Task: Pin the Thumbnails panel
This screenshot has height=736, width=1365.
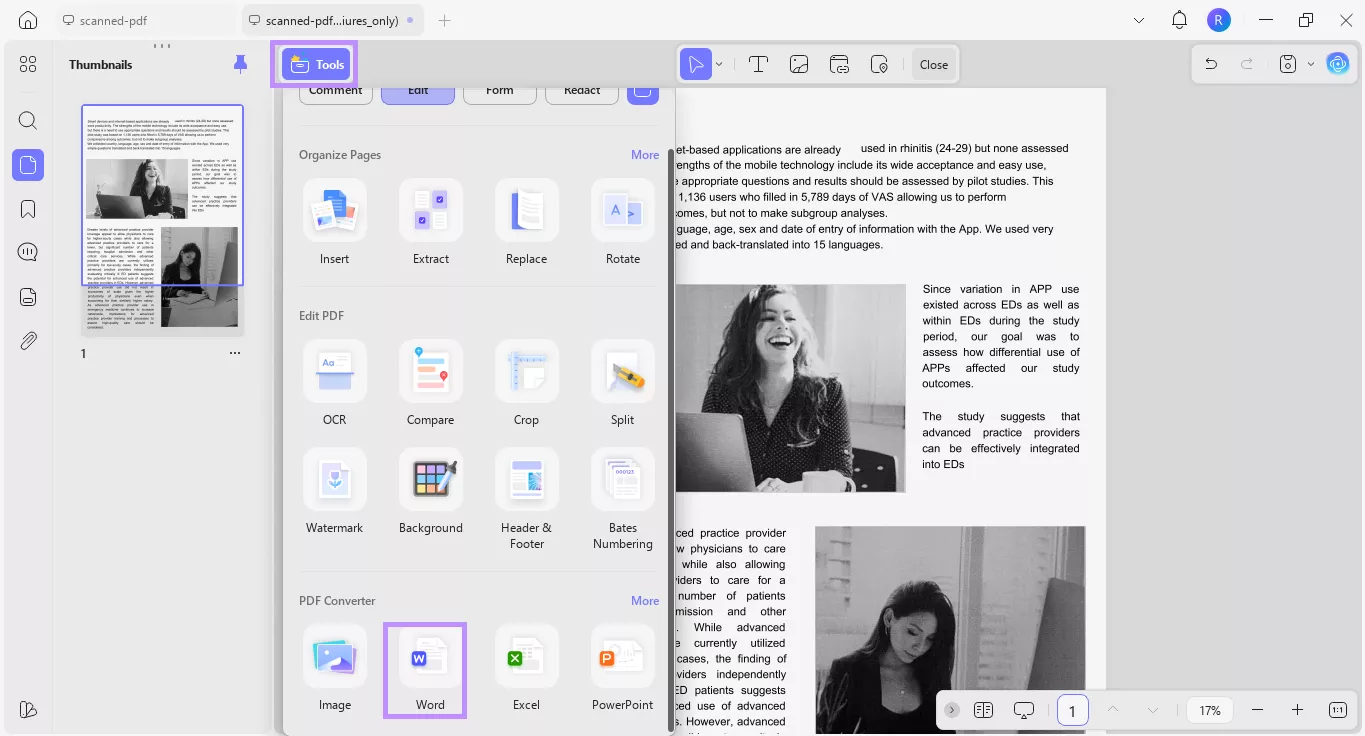Action: click(240, 65)
